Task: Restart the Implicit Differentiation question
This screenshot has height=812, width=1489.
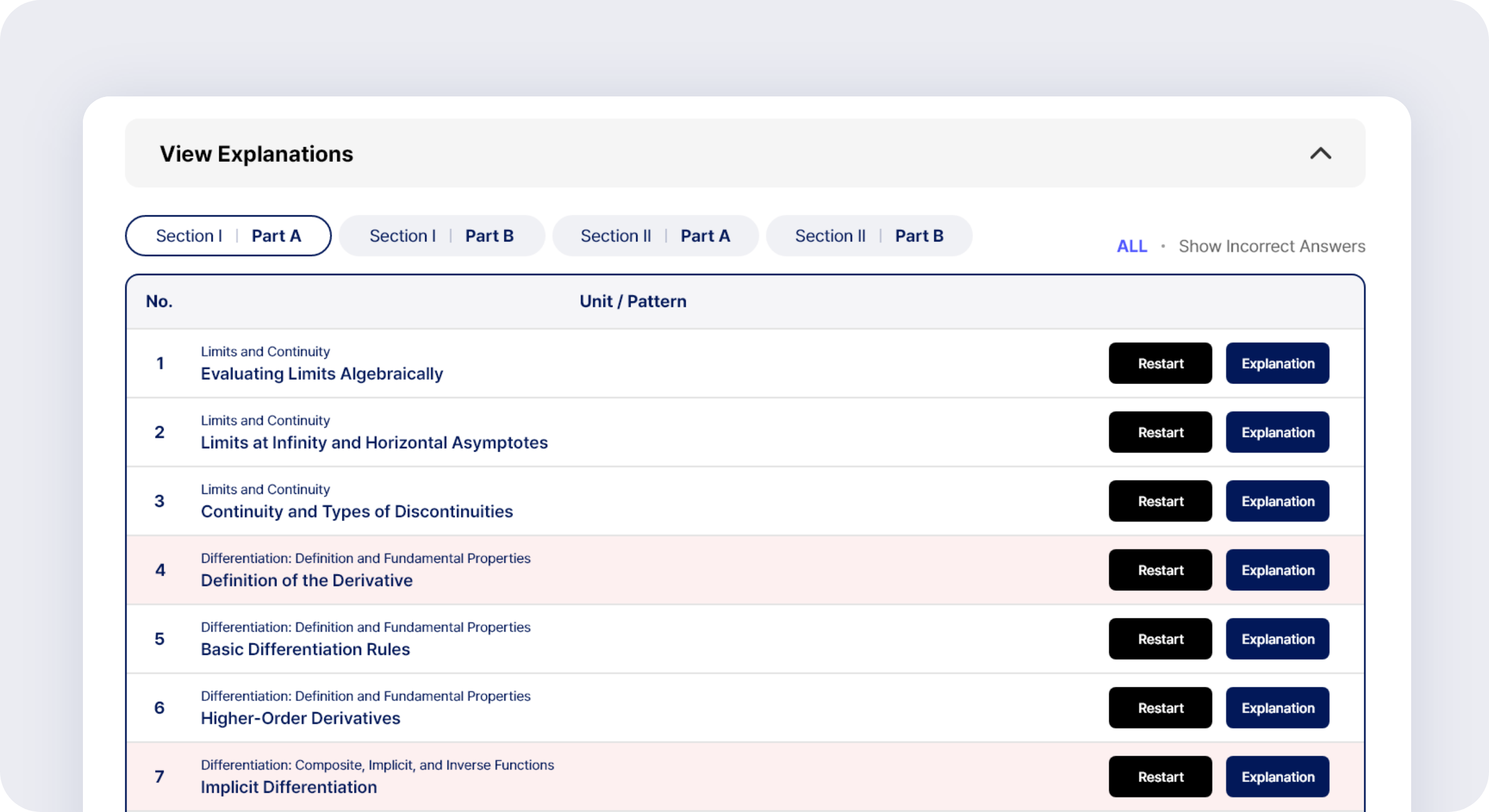Action: pyautogui.click(x=1160, y=776)
